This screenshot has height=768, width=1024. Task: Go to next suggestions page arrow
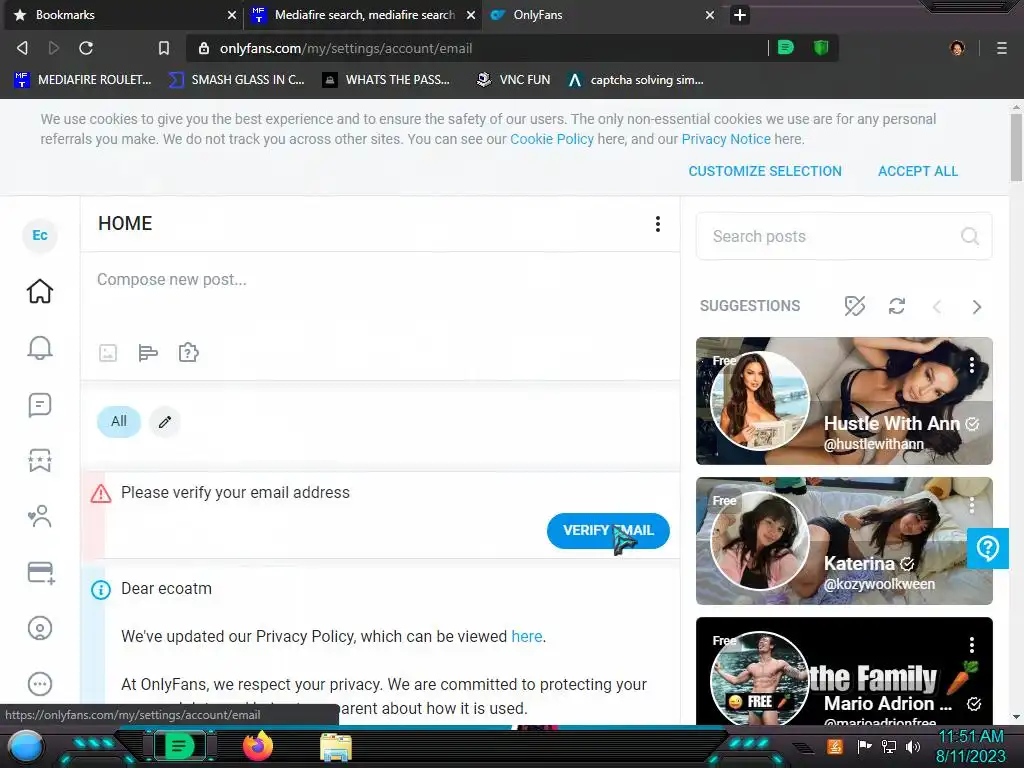pos(976,307)
